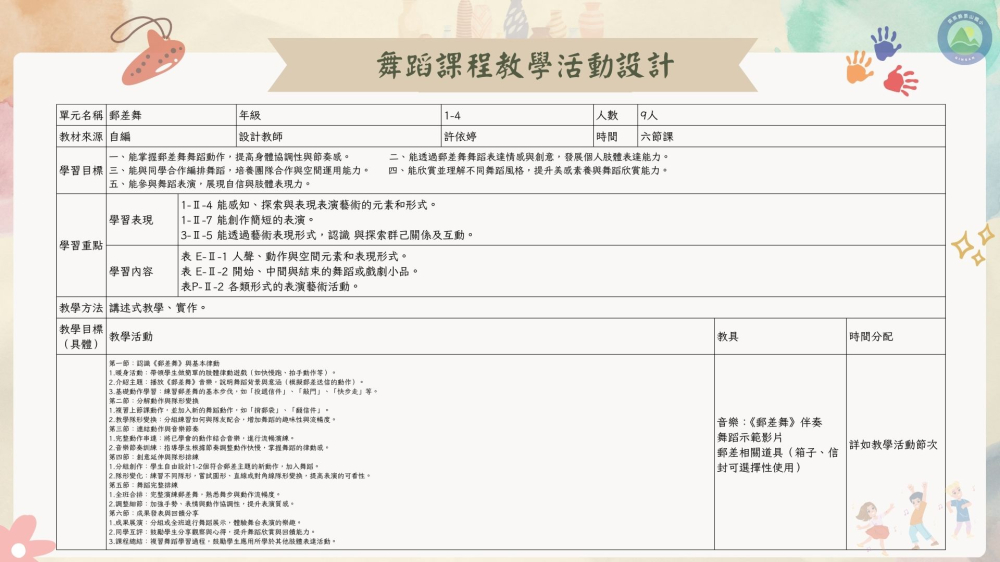Click the 自編 cell

172,137
